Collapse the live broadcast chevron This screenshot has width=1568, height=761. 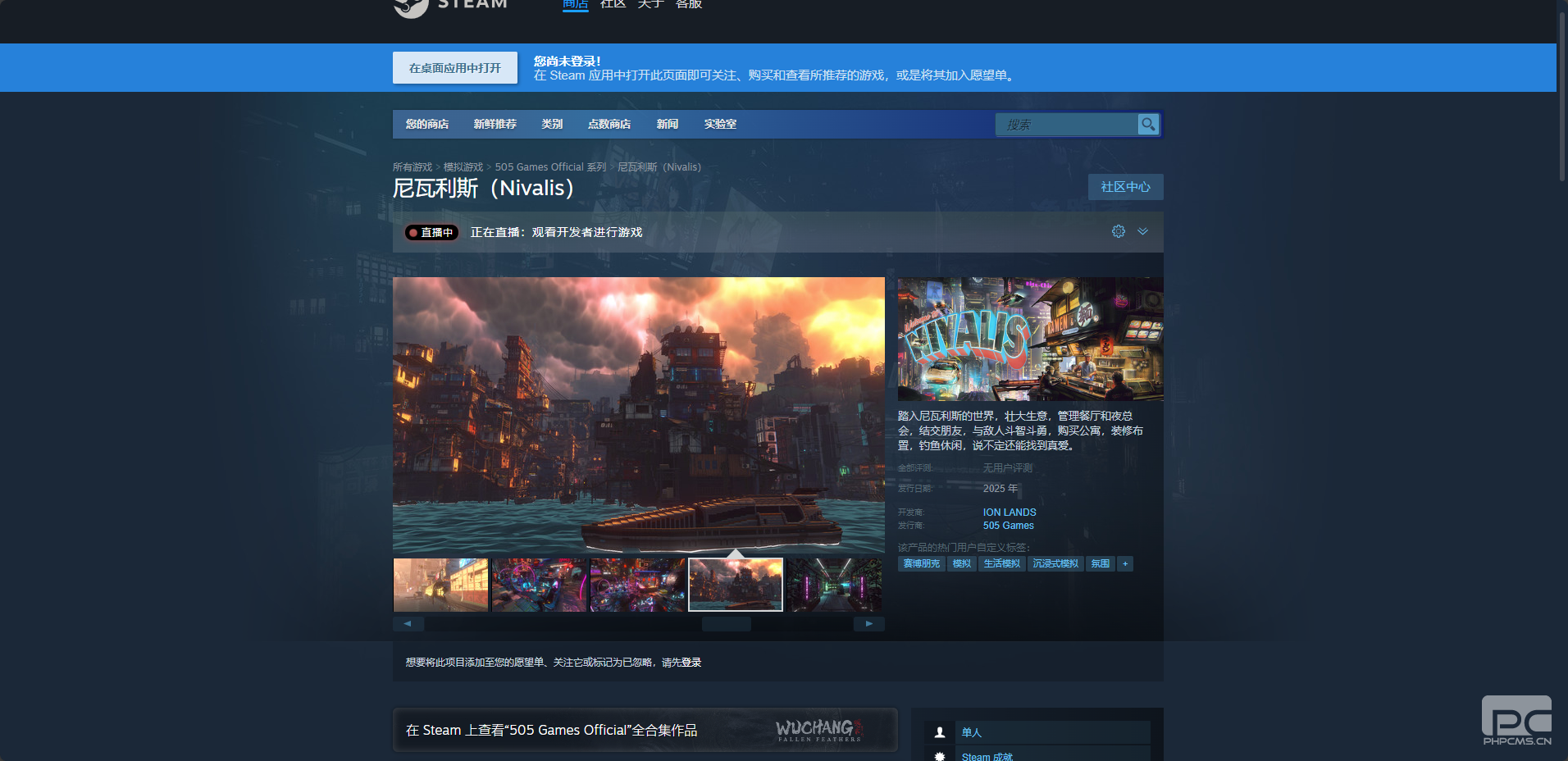[x=1142, y=231]
